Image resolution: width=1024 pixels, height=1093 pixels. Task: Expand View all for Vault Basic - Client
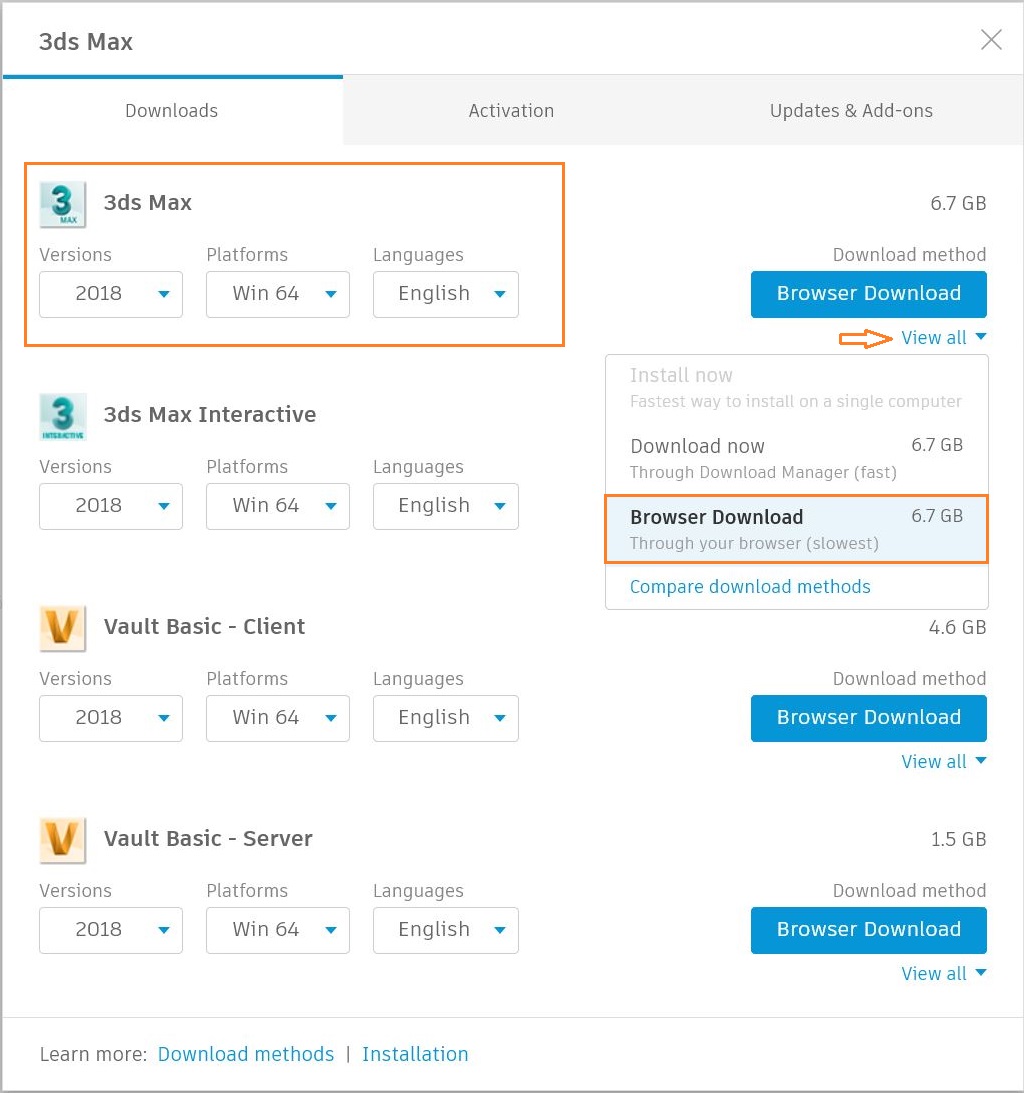click(943, 762)
